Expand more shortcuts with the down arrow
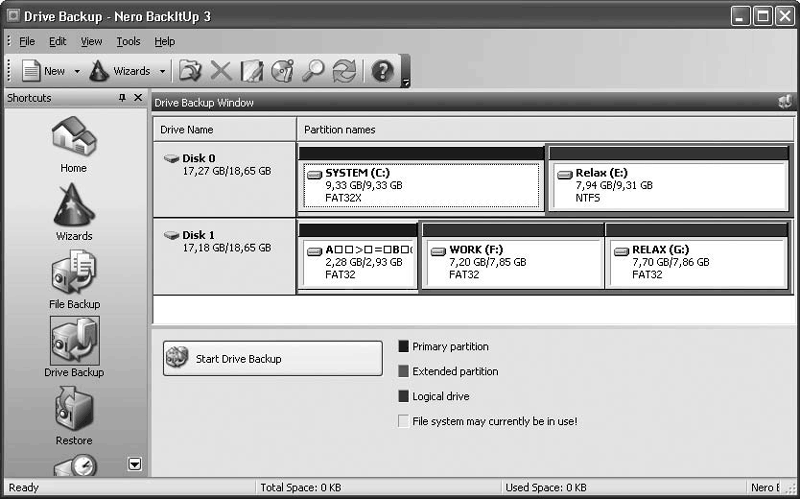 (x=135, y=464)
